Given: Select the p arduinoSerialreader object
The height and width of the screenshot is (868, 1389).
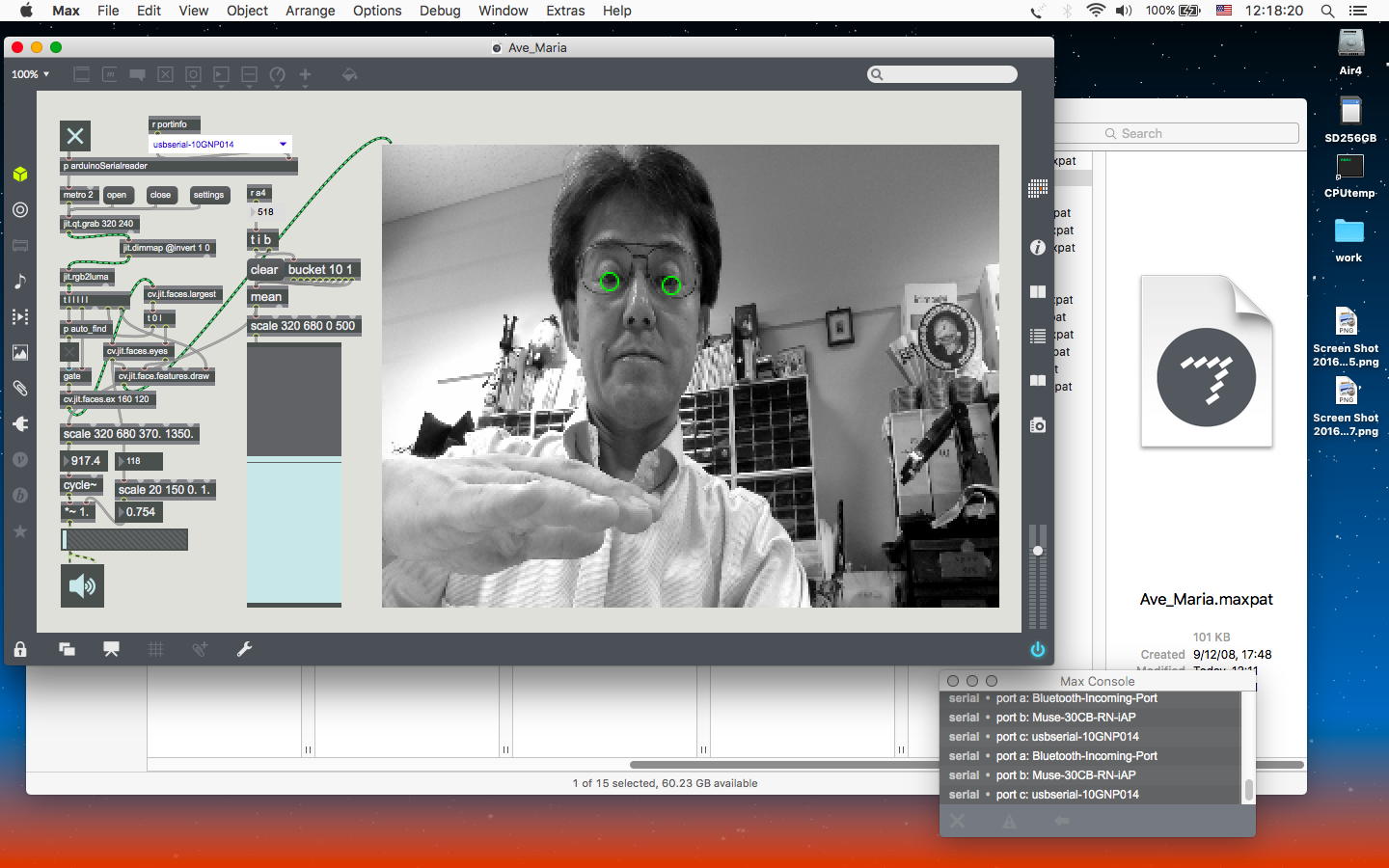Looking at the screenshot, I should 178,166.
